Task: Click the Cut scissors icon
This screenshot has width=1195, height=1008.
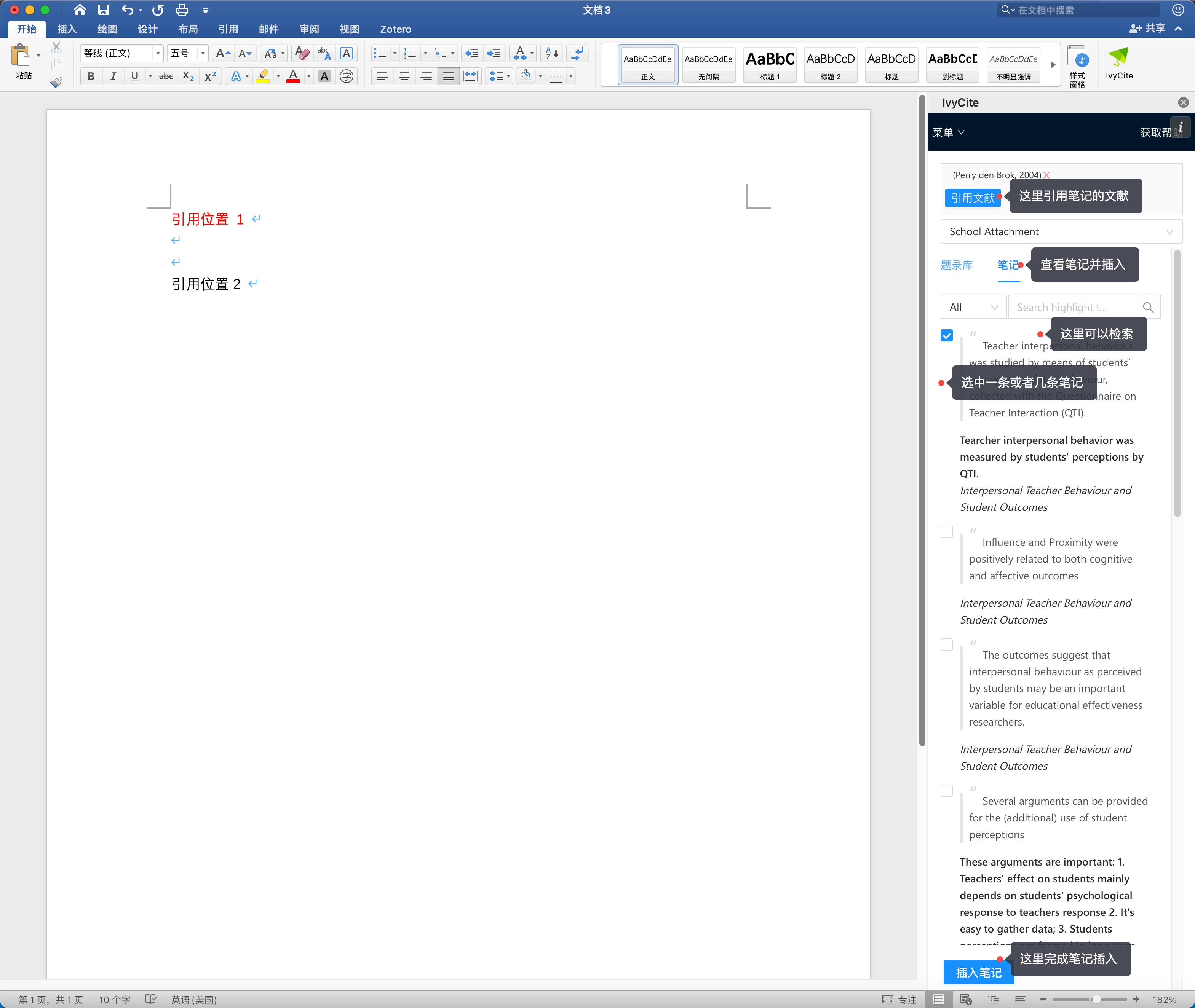Action: 56,48
